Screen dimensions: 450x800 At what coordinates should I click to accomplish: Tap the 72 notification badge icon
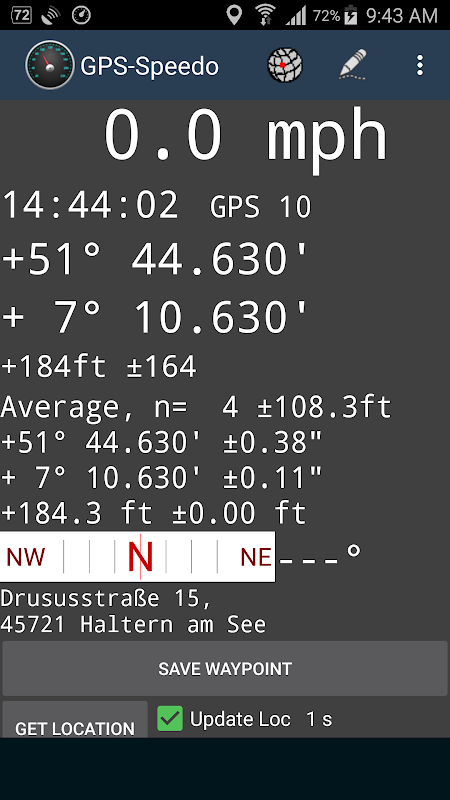tap(21, 15)
